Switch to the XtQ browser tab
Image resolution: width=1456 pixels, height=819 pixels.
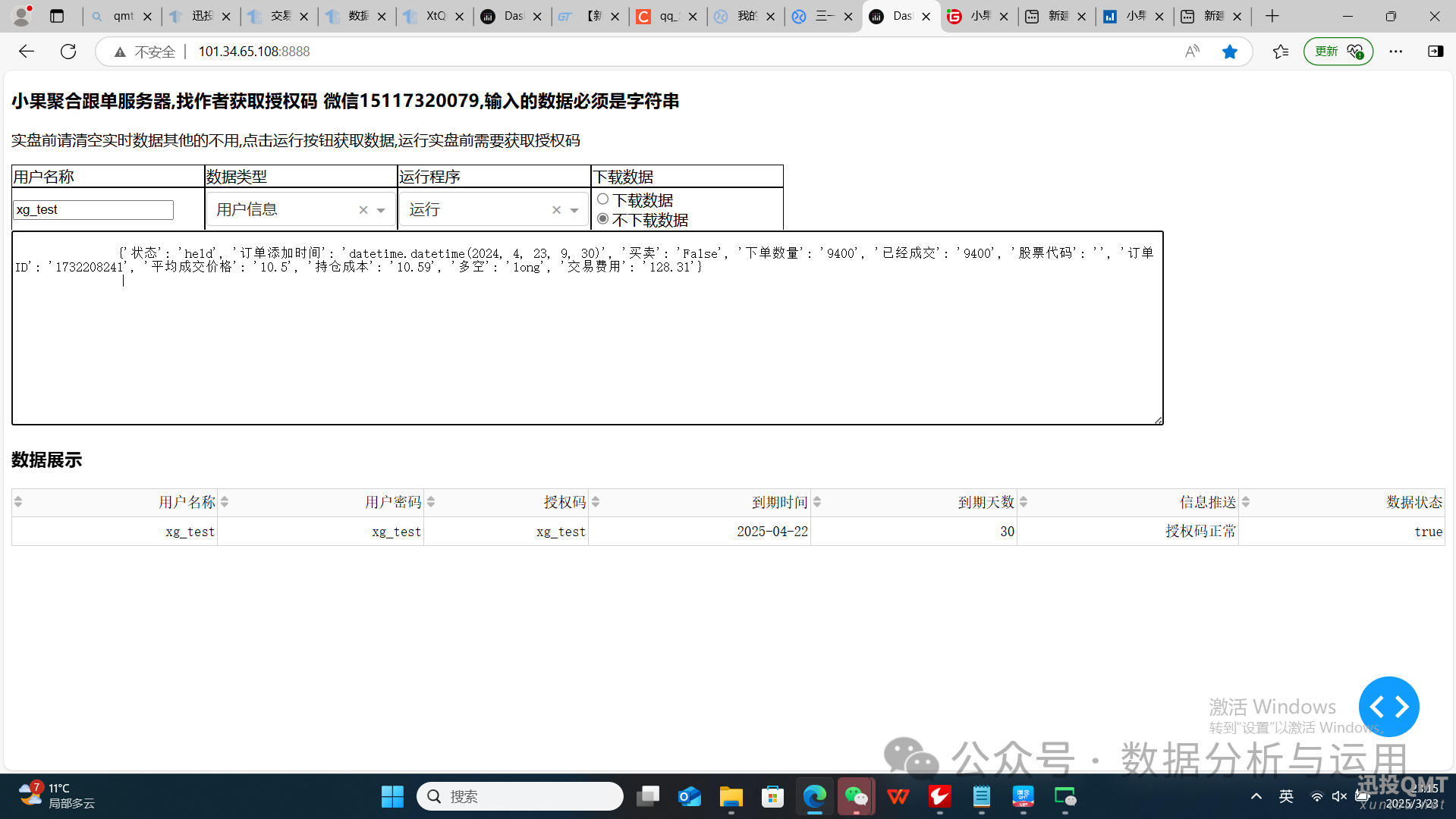[434, 16]
